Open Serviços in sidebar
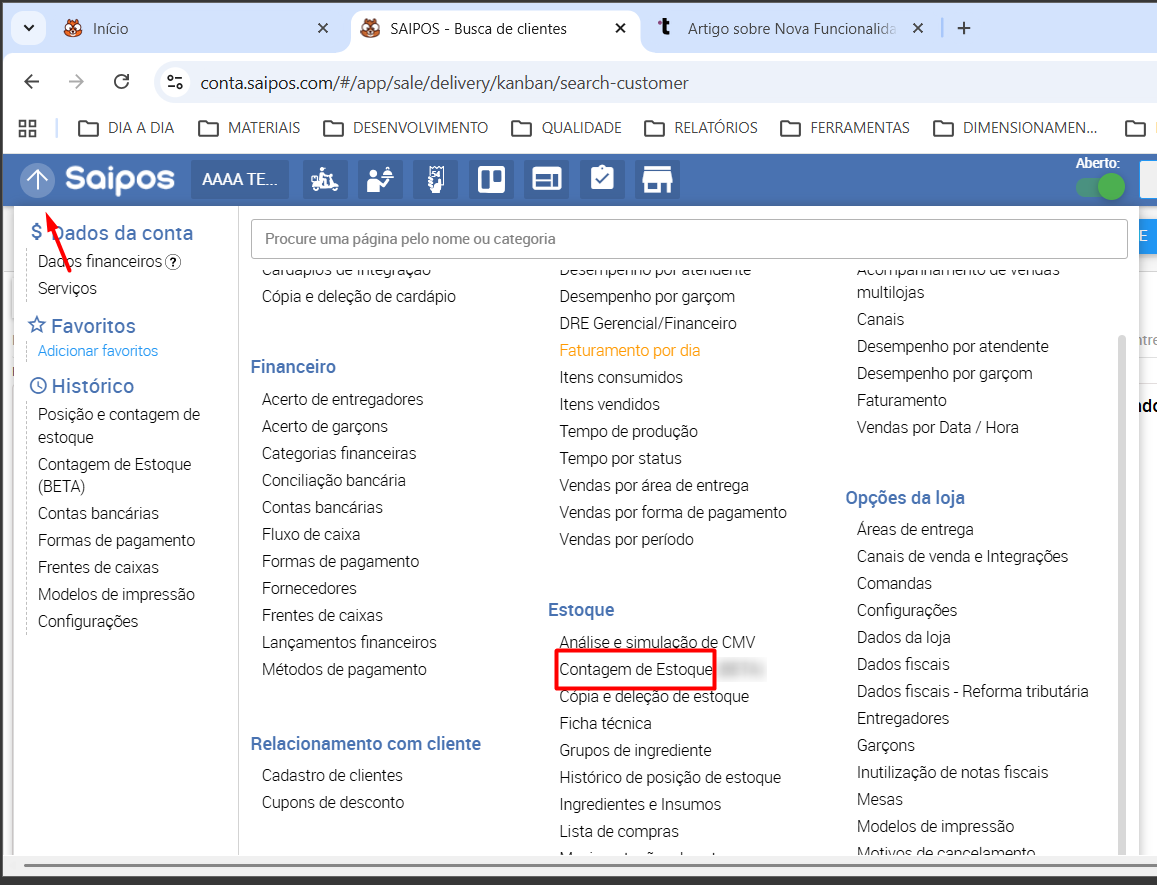Image resolution: width=1157 pixels, height=885 pixels. [67, 289]
